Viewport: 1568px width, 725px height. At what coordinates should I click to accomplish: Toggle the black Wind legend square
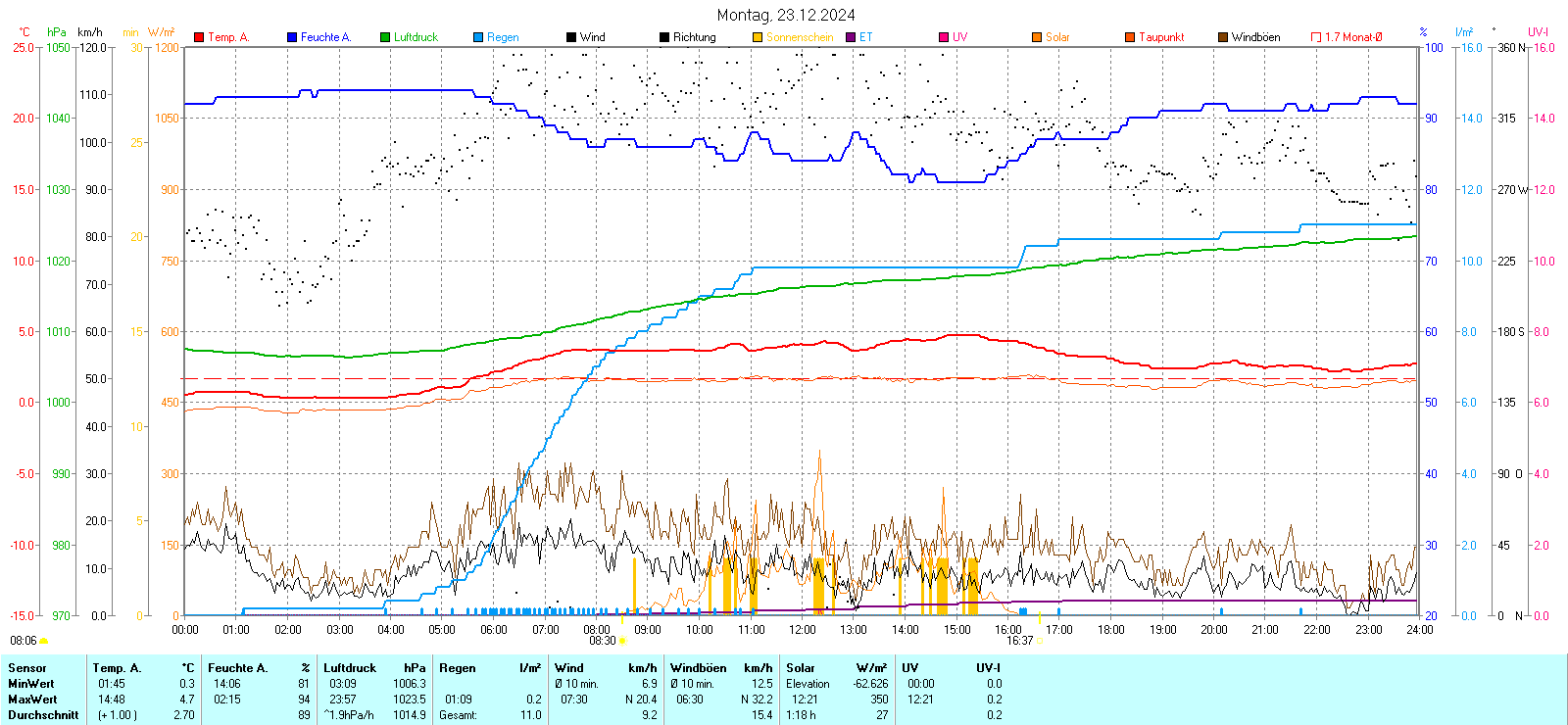click(x=571, y=37)
